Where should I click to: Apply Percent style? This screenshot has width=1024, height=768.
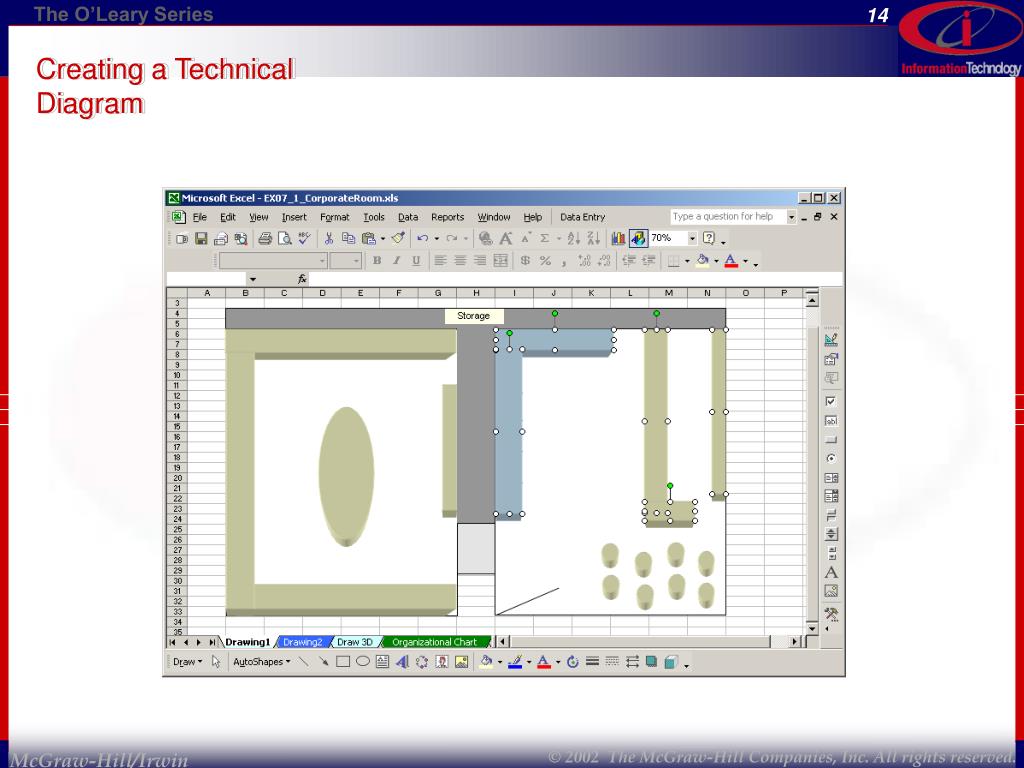tap(545, 261)
